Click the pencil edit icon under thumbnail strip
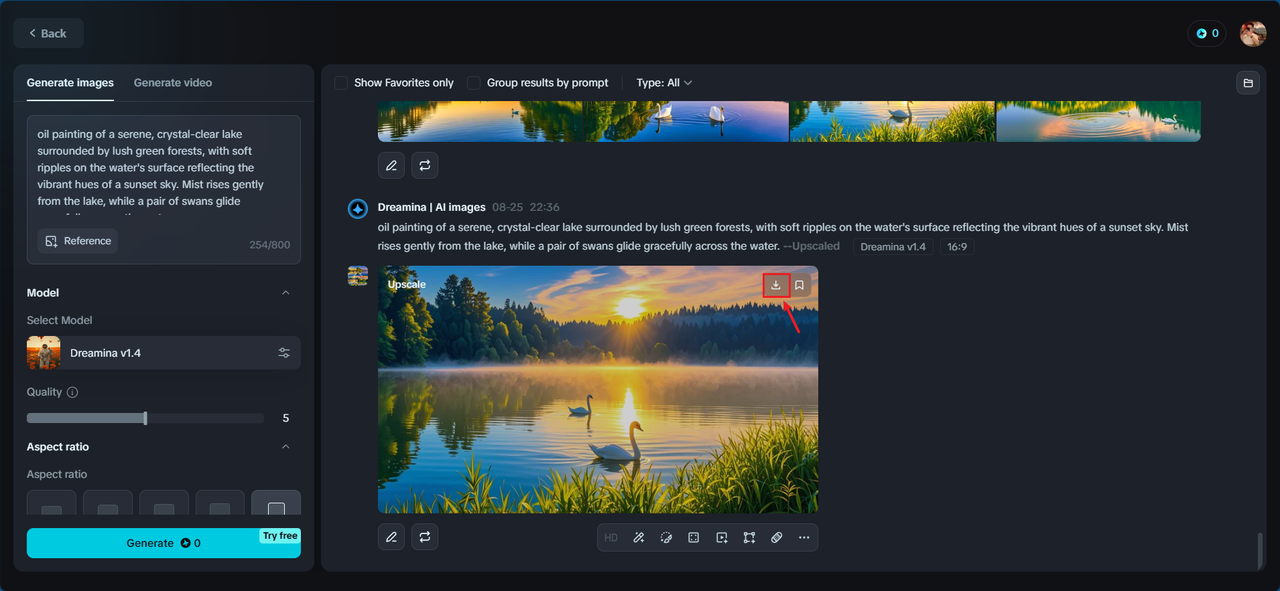The height and width of the screenshot is (591, 1280). [x=391, y=165]
